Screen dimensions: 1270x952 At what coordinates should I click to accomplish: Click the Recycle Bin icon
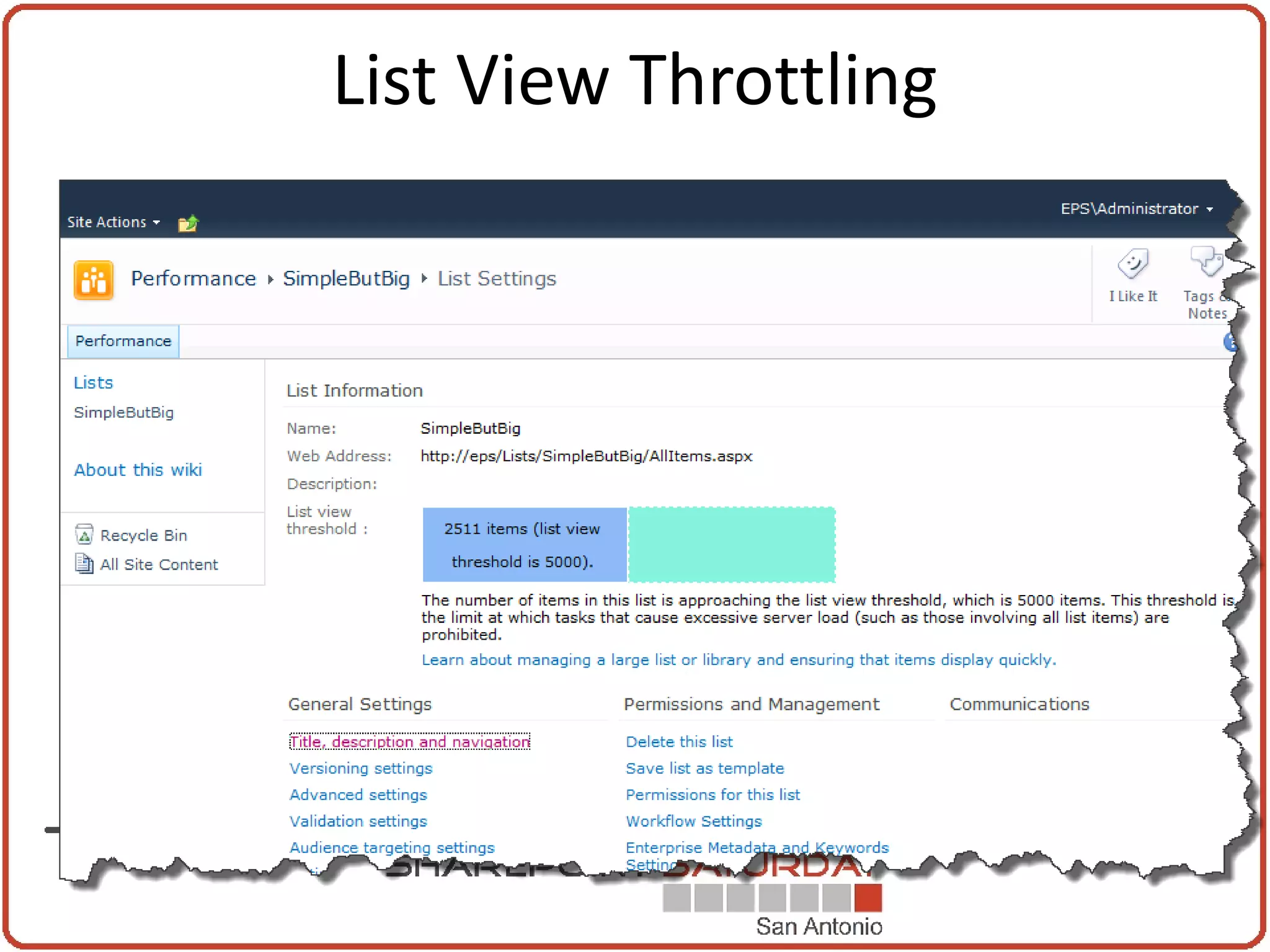pyautogui.click(x=84, y=534)
